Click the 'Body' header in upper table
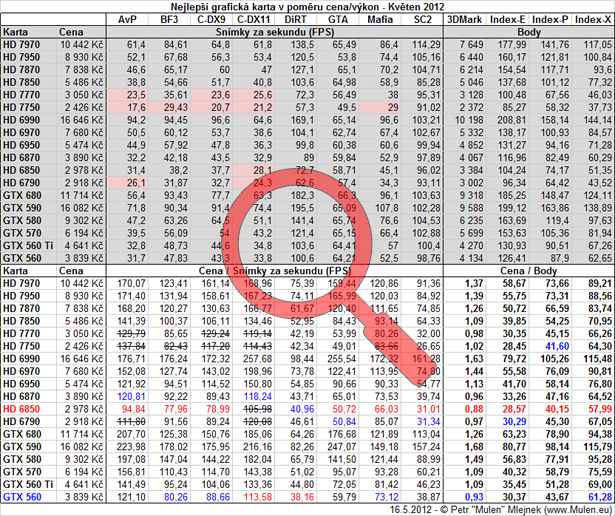The width and height of the screenshot is (615, 516). 528,32
